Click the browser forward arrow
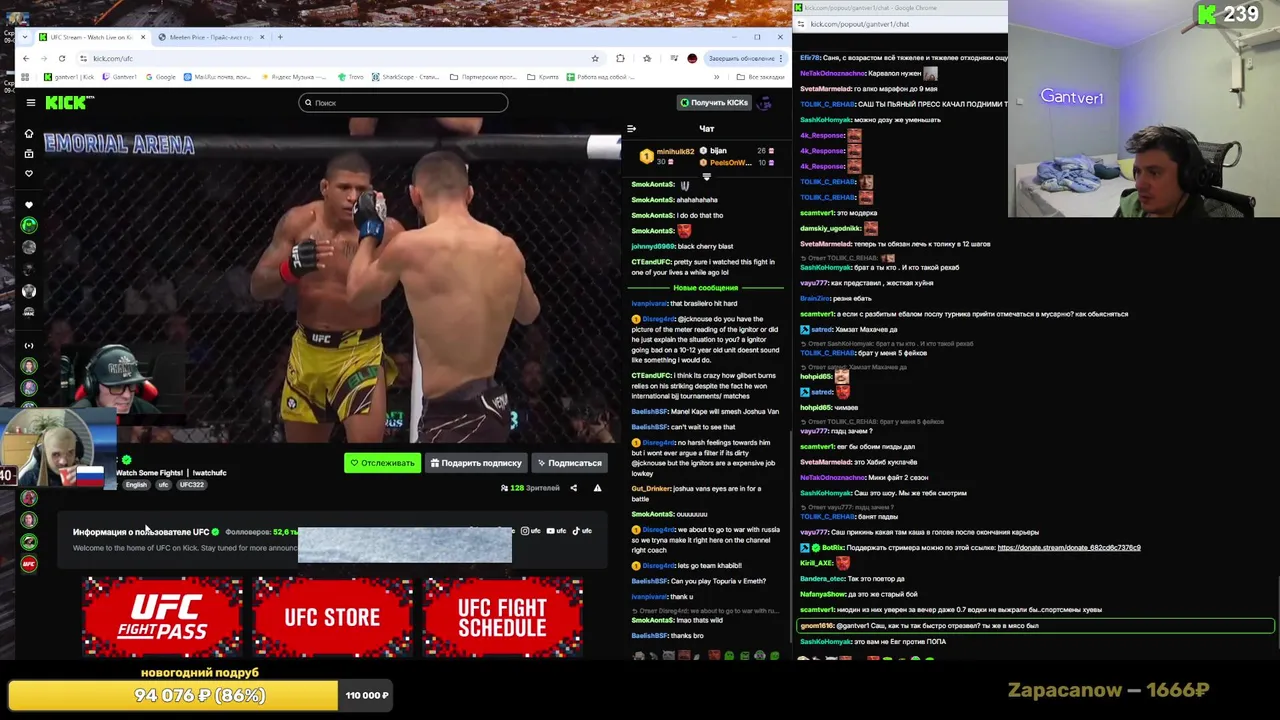1280x720 pixels. click(x=44, y=58)
